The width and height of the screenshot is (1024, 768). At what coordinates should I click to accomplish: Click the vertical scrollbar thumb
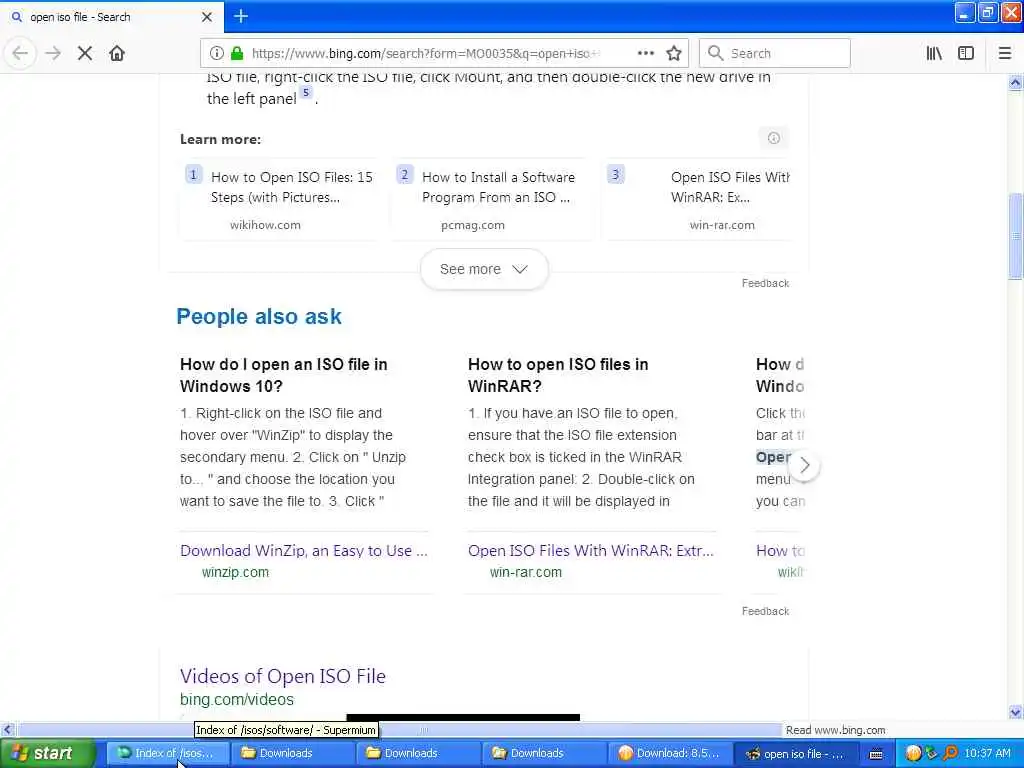[x=1016, y=236]
